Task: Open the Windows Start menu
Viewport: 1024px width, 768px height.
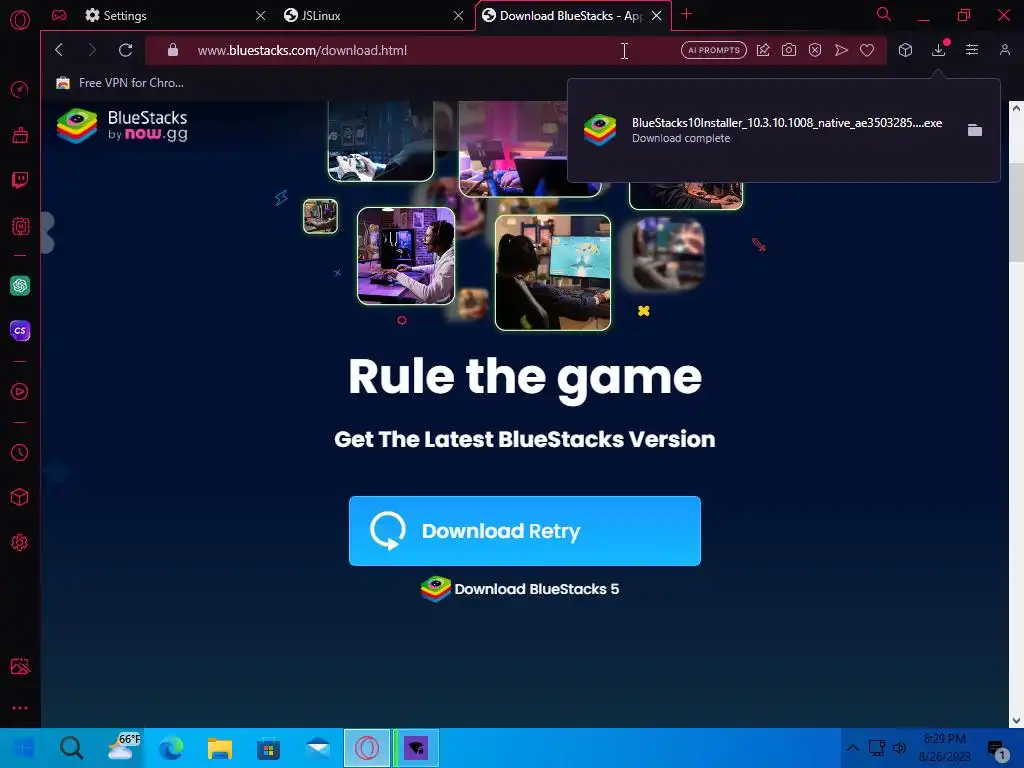Action: (24, 748)
